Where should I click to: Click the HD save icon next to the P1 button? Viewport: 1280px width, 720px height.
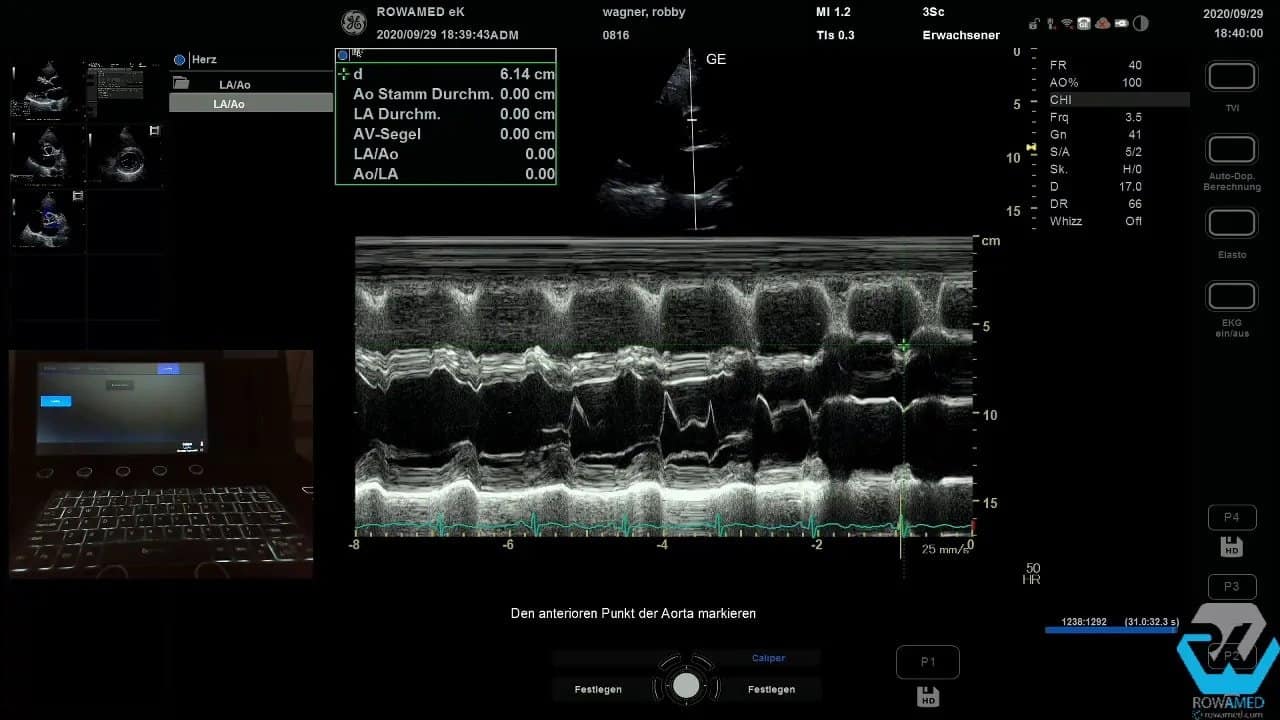click(x=927, y=695)
